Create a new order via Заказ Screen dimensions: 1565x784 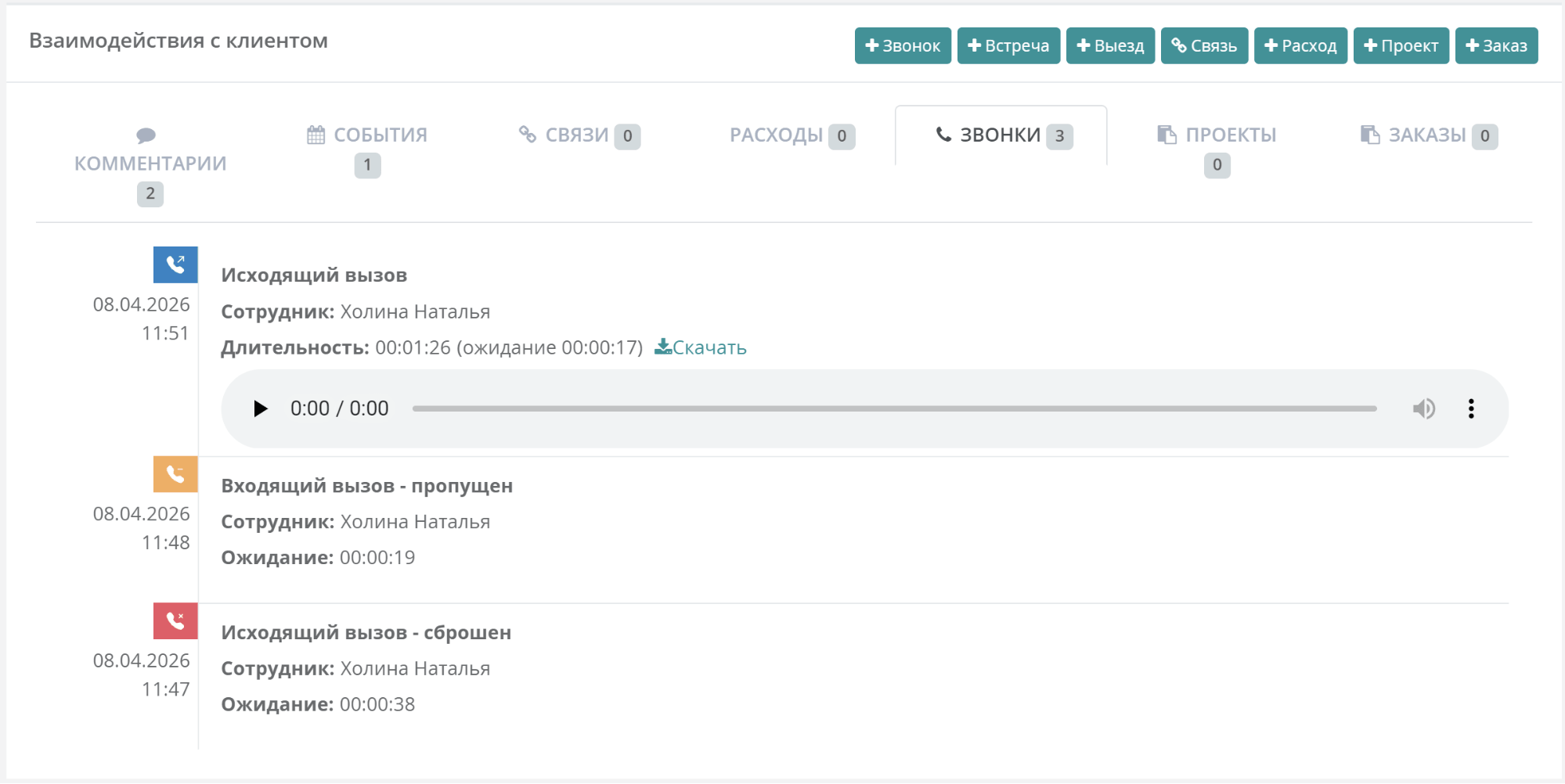point(1496,46)
